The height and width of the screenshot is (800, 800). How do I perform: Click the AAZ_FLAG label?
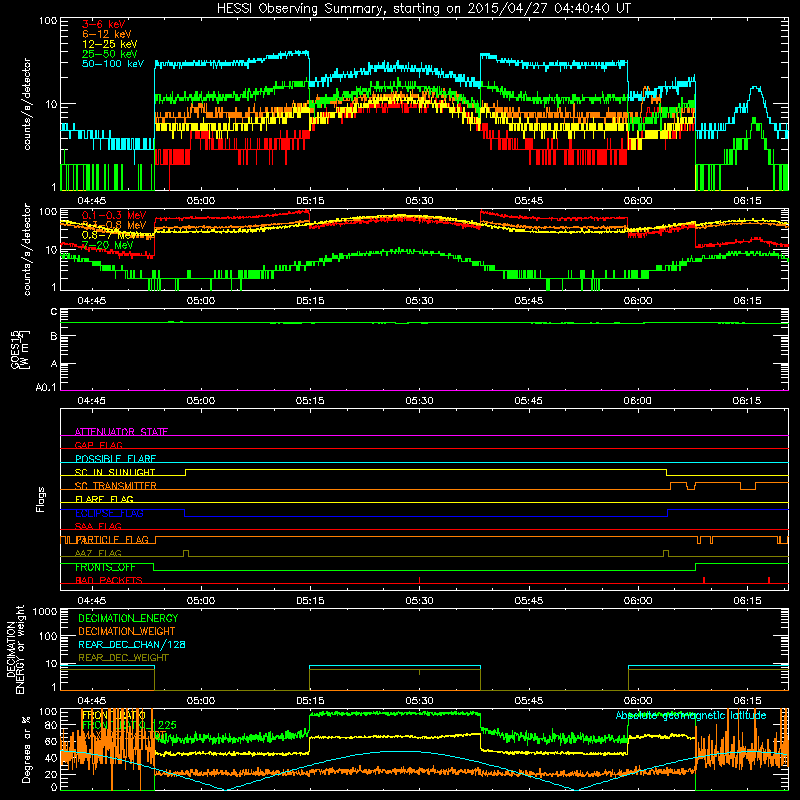pos(98,554)
